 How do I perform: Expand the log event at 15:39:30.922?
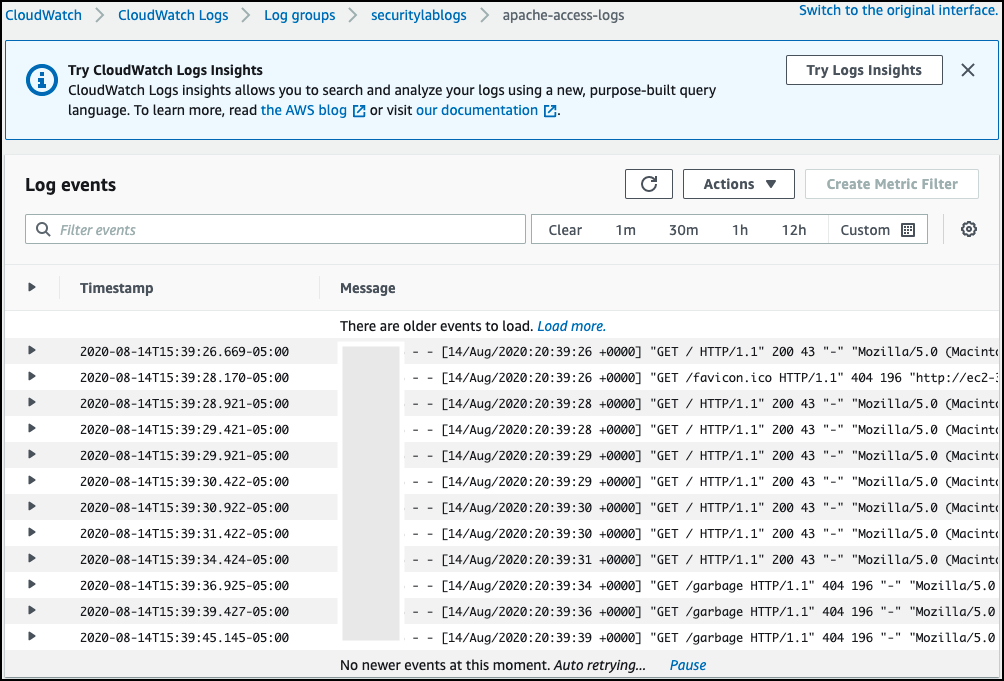31,506
